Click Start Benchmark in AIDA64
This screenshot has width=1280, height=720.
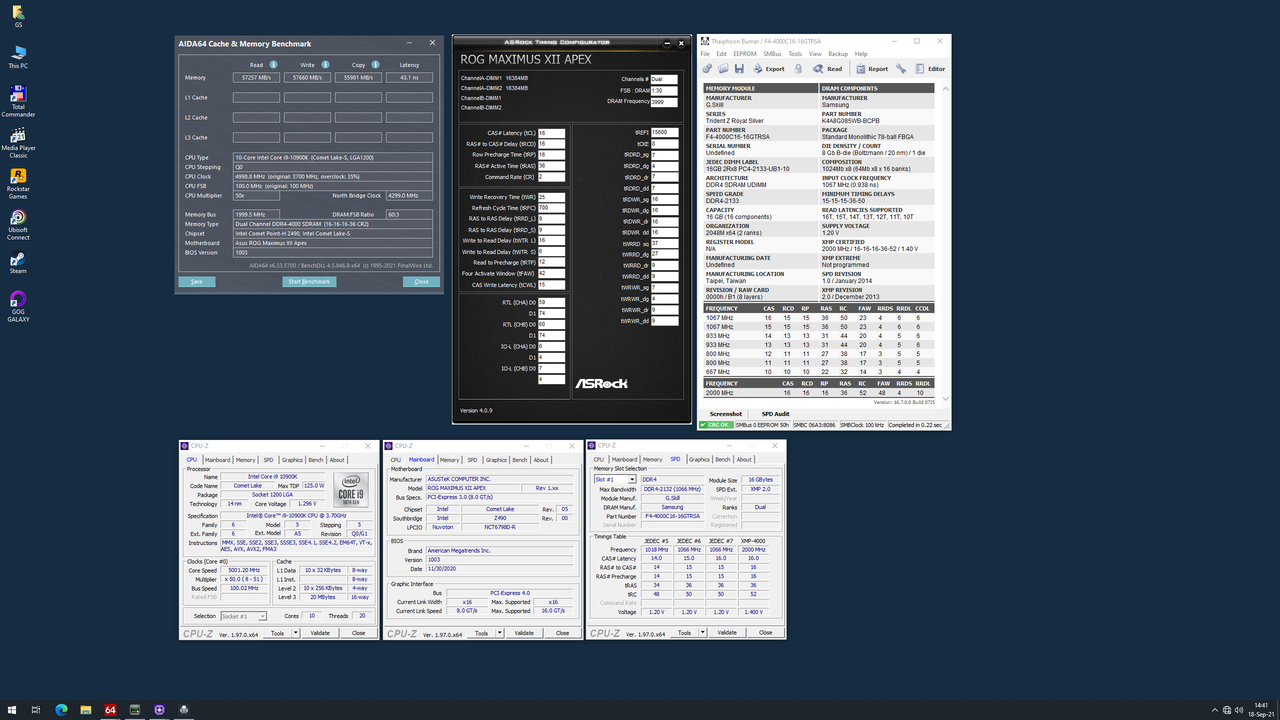click(x=309, y=281)
